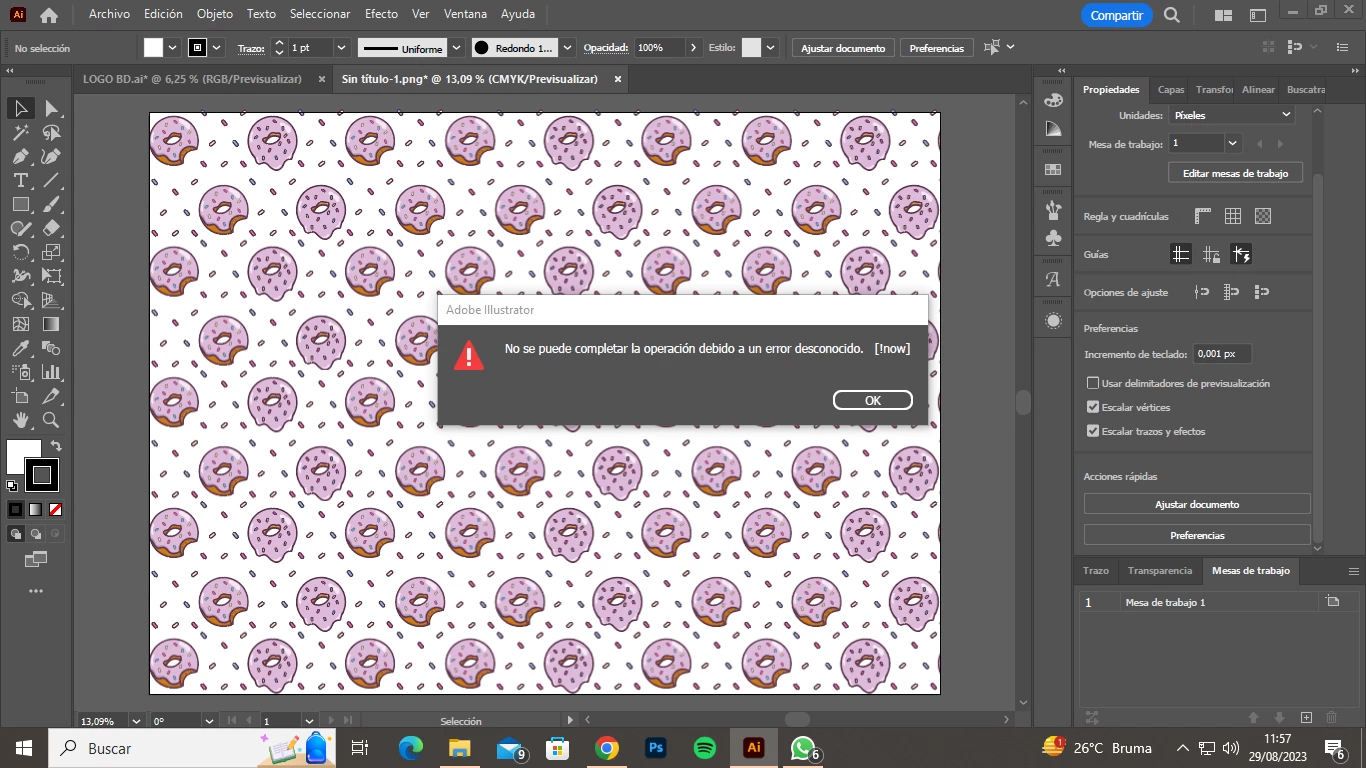Toggle transparency grid icon

click(1263, 216)
